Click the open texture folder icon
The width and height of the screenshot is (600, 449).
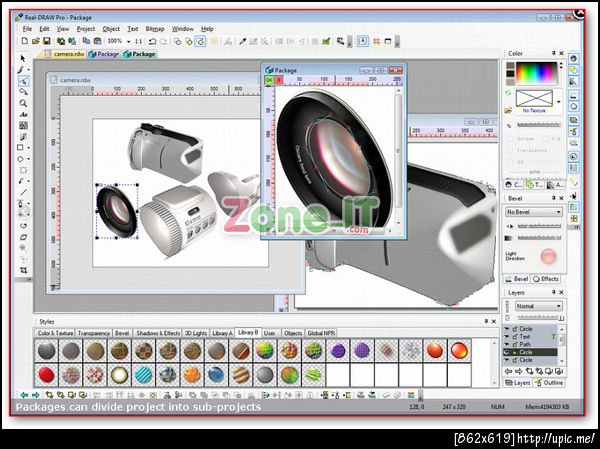coord(508,111)
